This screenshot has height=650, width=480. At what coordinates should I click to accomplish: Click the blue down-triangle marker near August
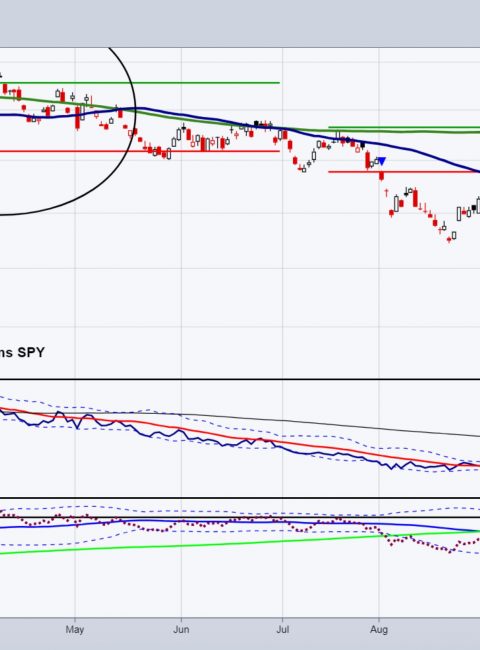click(382, 161)
